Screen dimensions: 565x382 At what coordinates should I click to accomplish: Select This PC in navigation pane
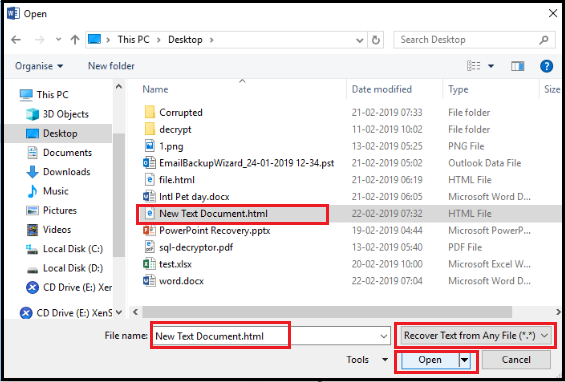pos(44,95)
